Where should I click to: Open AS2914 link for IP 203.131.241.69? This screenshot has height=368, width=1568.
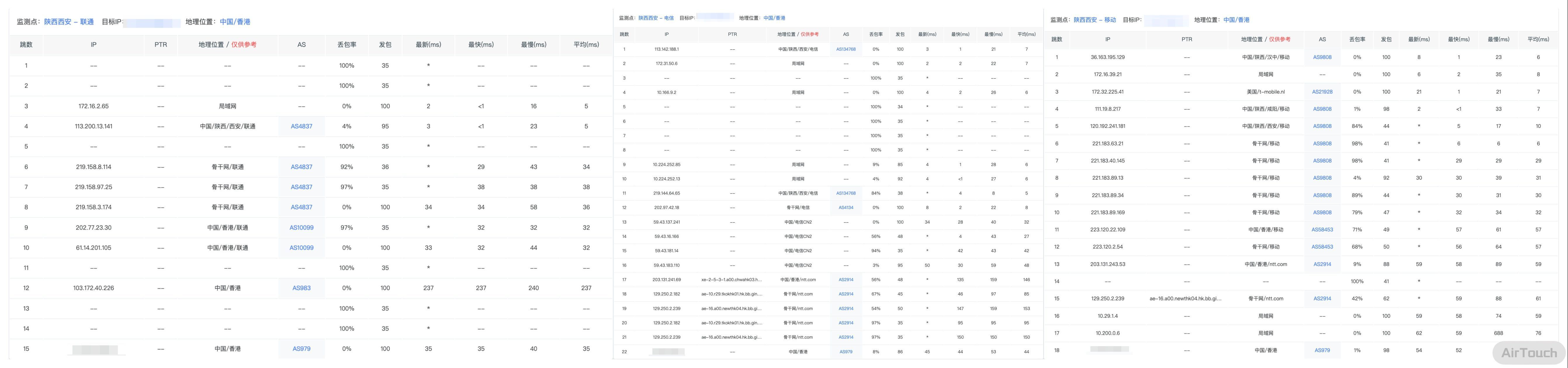845,280
